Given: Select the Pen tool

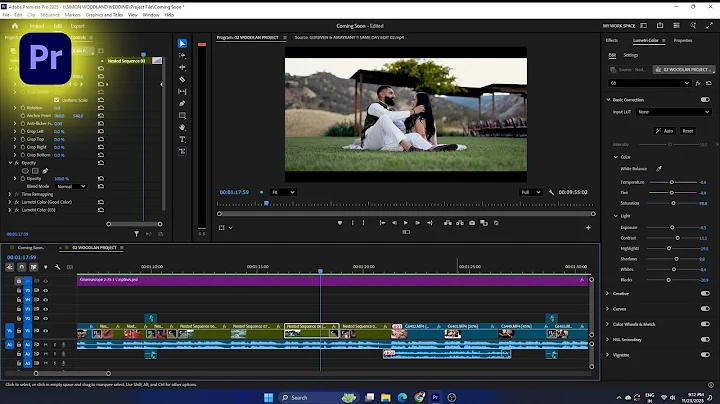Looking at the screenshot, I should coord(182,103).
